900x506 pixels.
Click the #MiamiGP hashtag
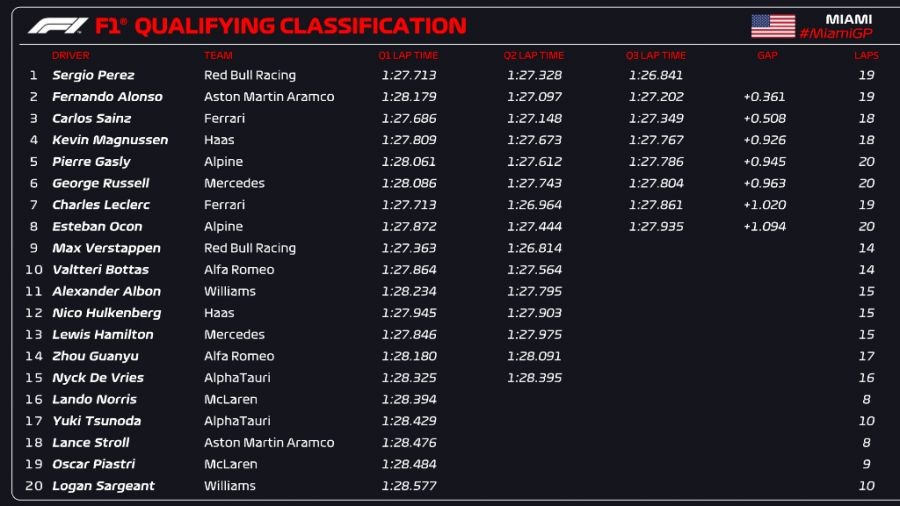point(836,34)
